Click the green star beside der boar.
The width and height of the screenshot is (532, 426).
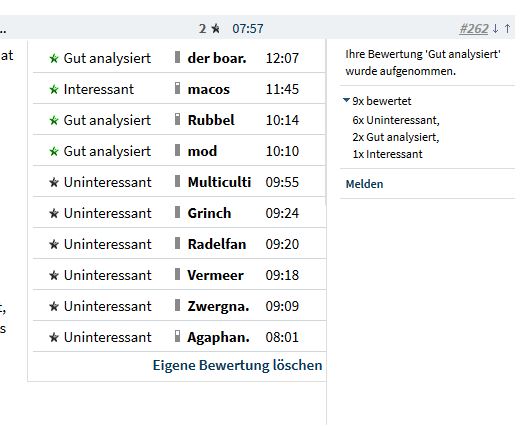point(54,58)
